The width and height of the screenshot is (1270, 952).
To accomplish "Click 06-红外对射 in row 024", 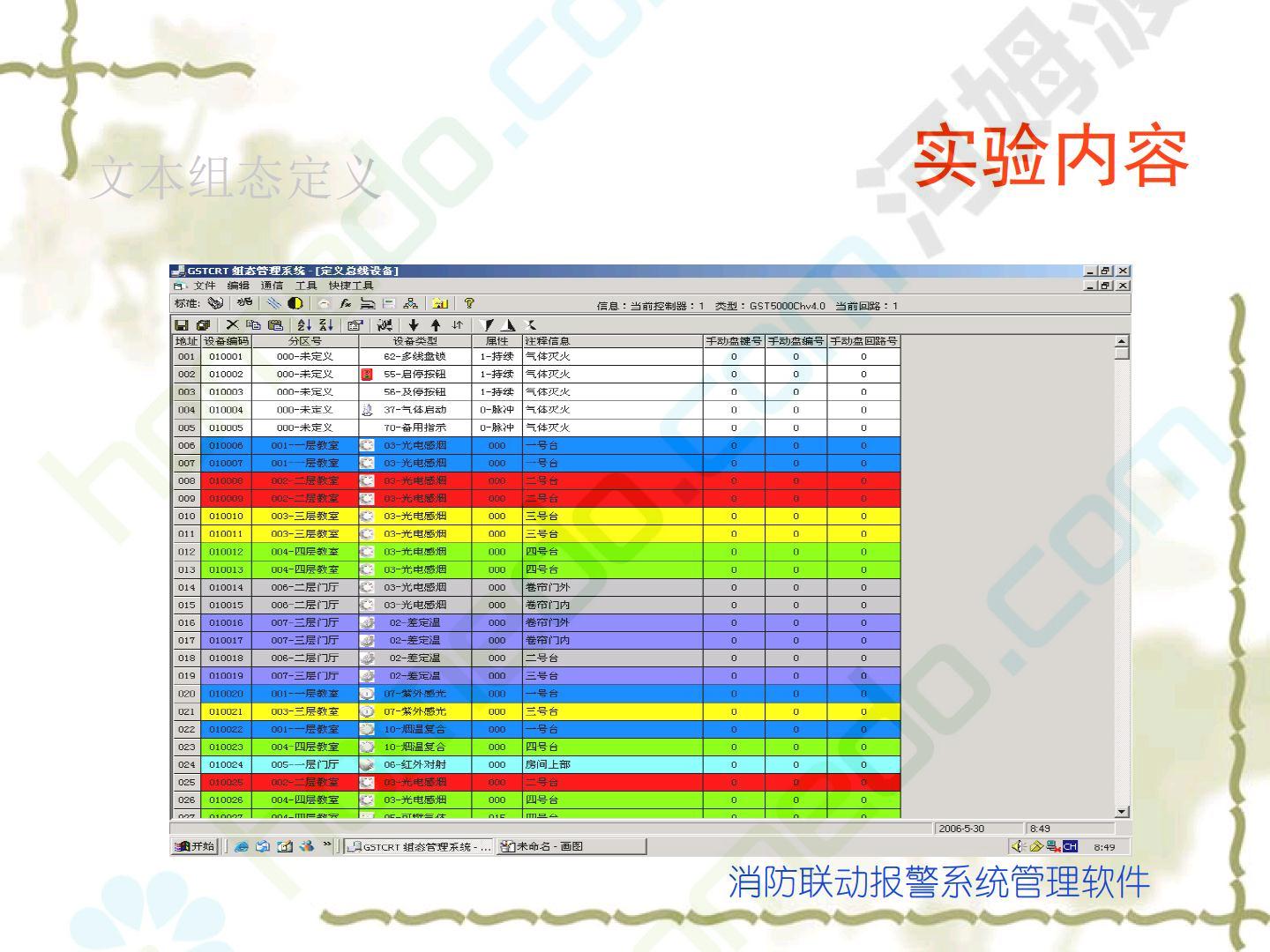I will (x=415, y=764).
